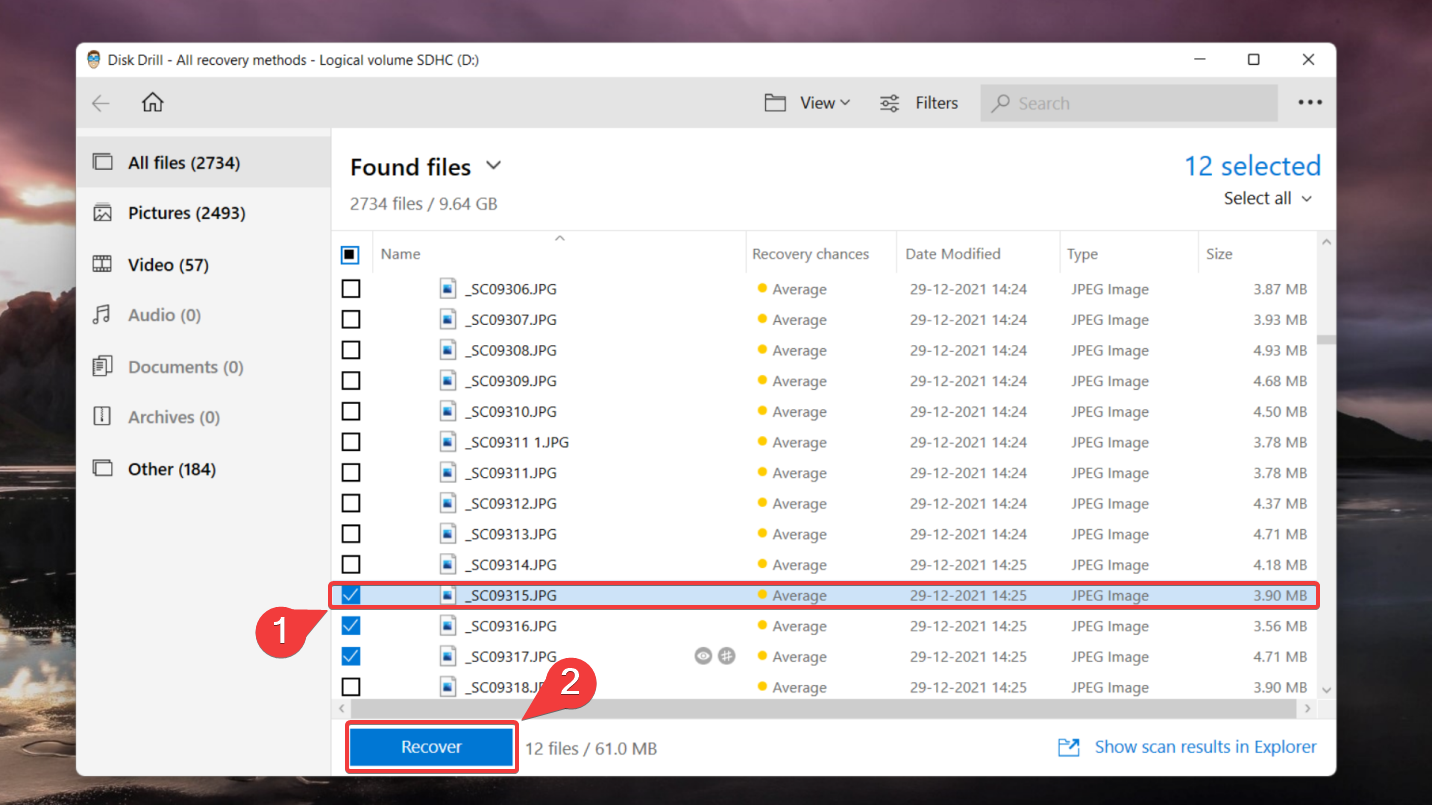
Task: Click the horizontal scrollbar in file list
Action: point(825,708)
